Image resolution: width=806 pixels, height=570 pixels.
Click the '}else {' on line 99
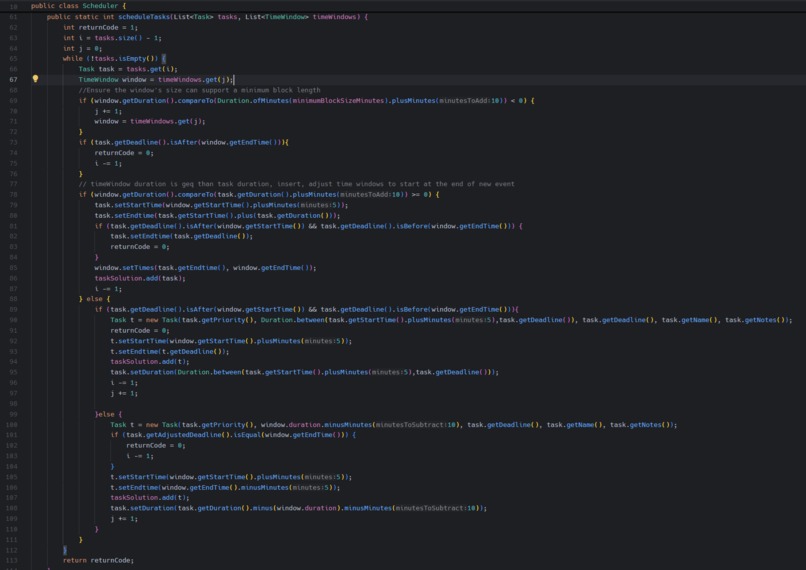click(x=108, y=414)
